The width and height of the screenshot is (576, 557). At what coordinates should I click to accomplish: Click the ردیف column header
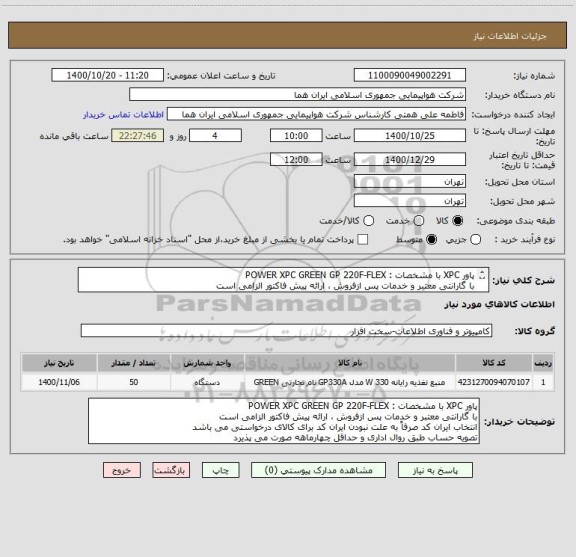pos(543,363)
